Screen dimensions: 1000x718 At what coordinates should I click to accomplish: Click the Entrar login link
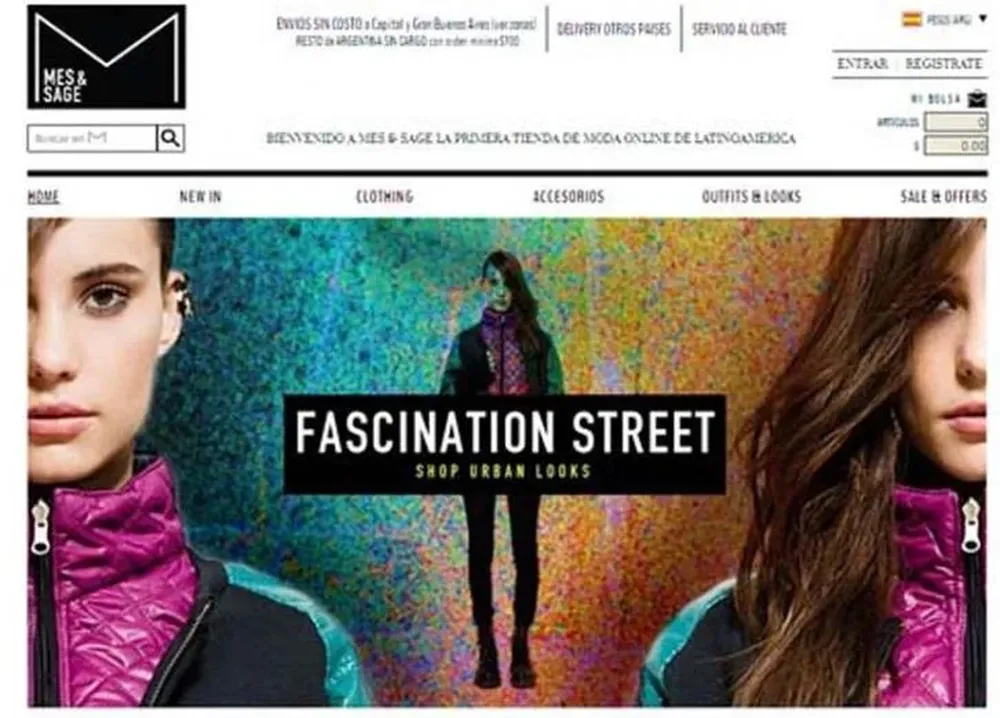pos(862,64)
